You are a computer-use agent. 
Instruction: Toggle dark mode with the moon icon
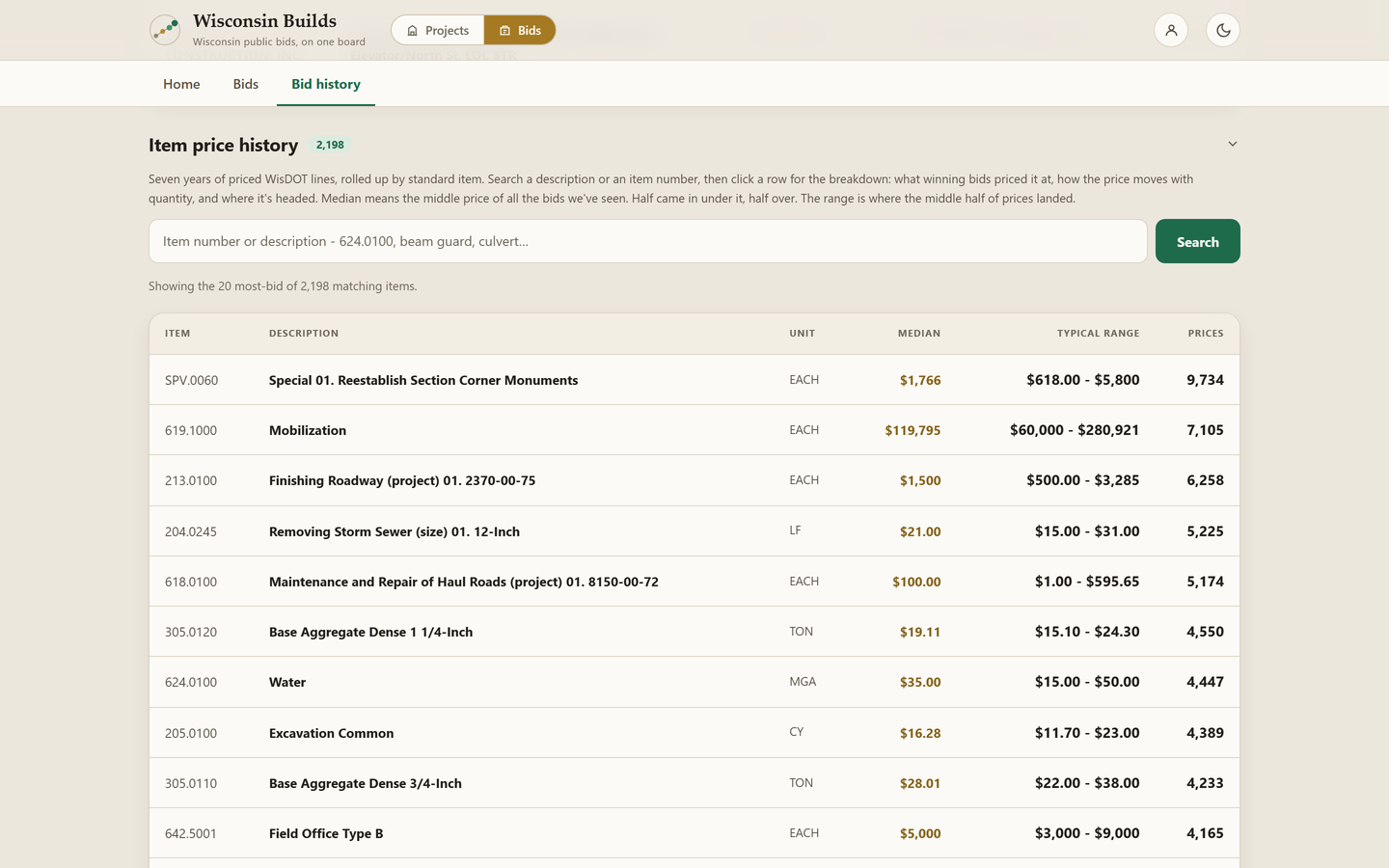pos(1223,30)
